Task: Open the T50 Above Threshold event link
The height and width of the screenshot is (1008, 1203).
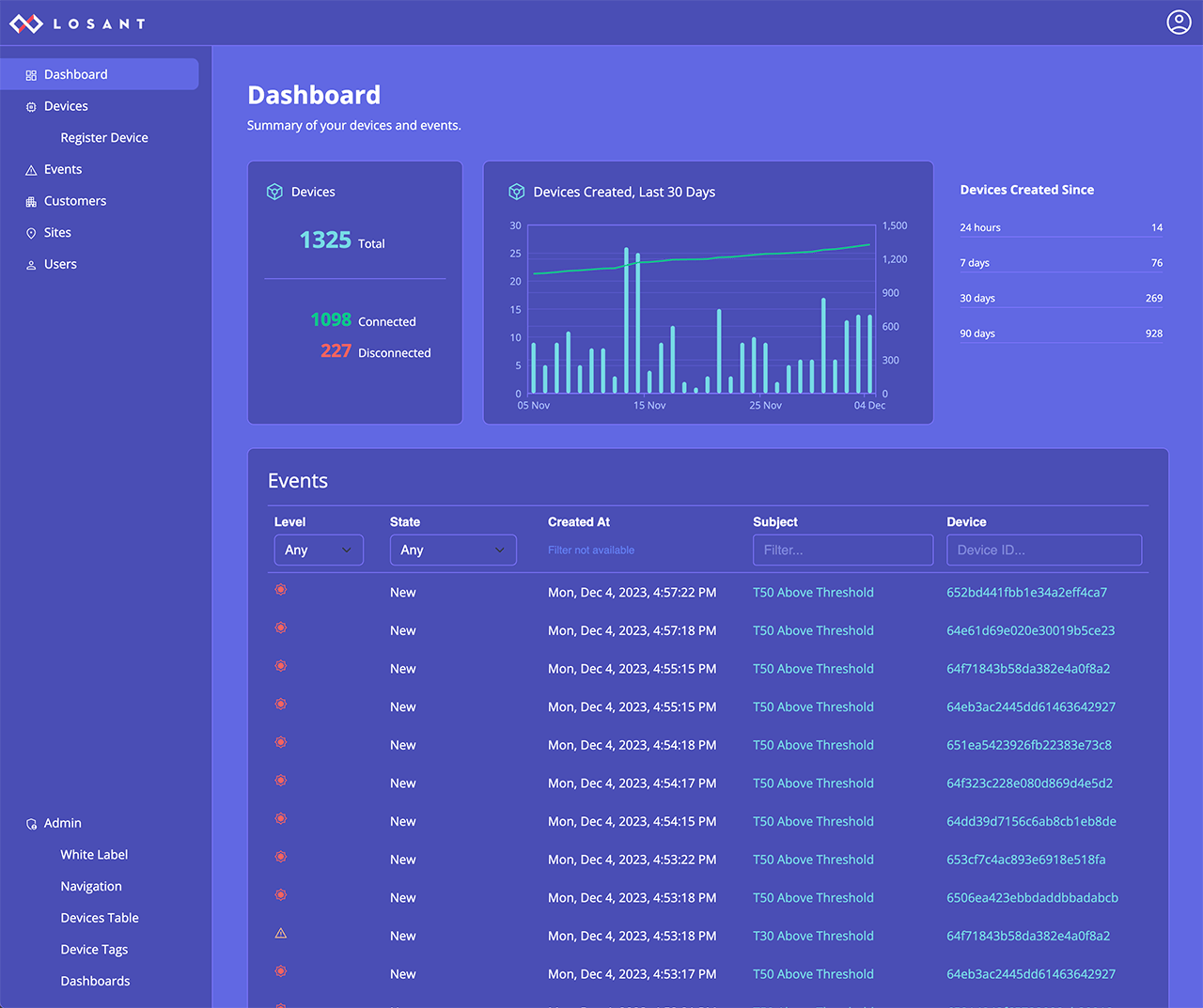Action: [x=813, y=592]
